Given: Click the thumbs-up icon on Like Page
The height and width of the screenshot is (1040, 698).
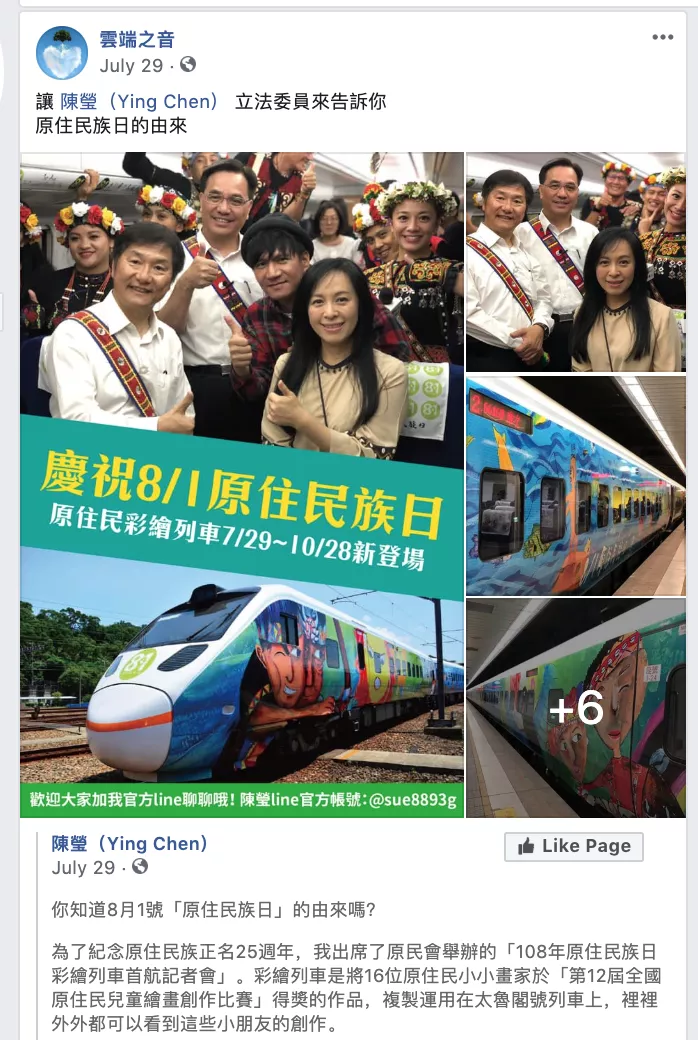Looking at the screenshot, I should coord(526,846).
